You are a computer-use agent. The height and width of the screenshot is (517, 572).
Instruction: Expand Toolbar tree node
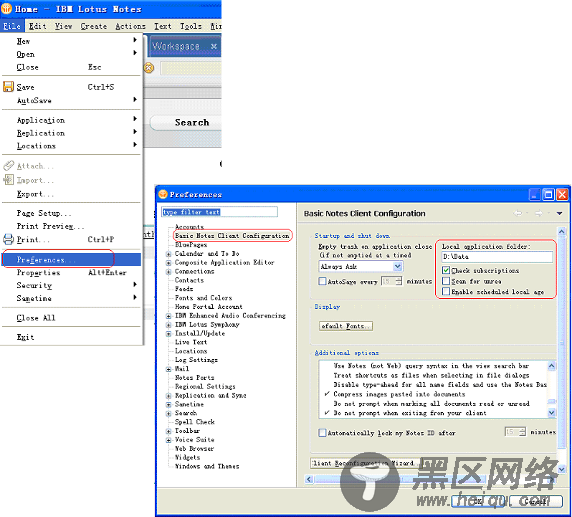(x=169, y=431)
